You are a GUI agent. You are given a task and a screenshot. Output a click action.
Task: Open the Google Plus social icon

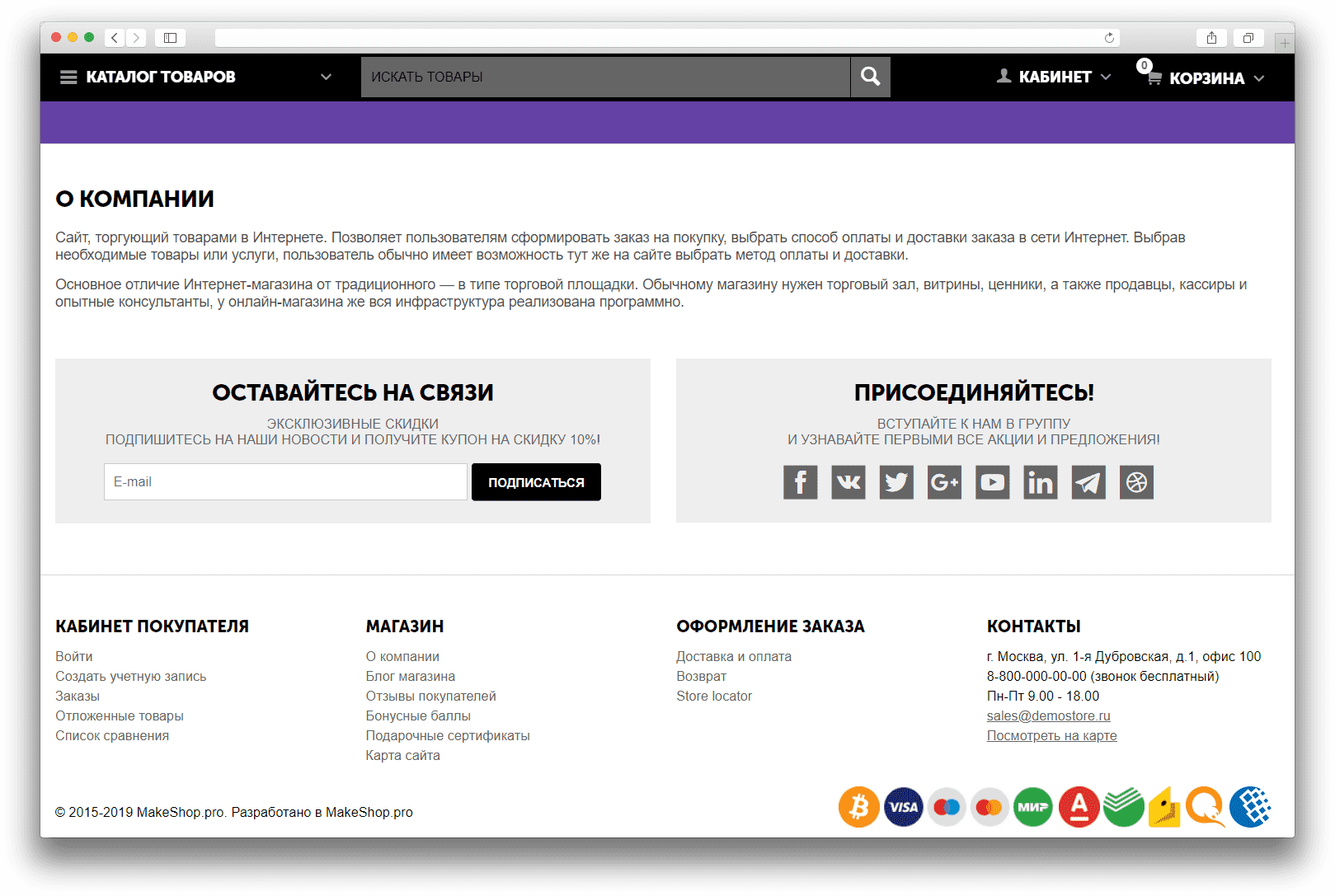coord(944,482)
